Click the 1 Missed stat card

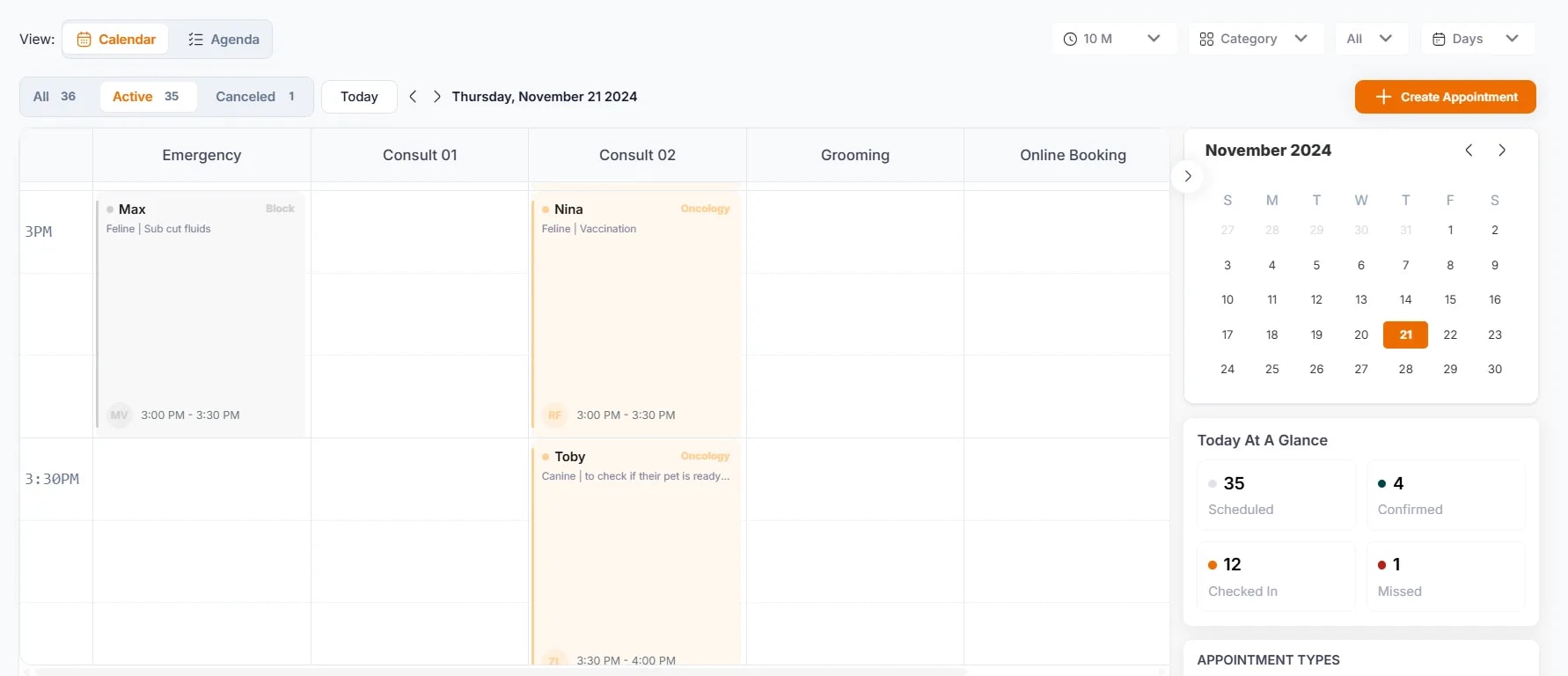(x=1446, y=577)
